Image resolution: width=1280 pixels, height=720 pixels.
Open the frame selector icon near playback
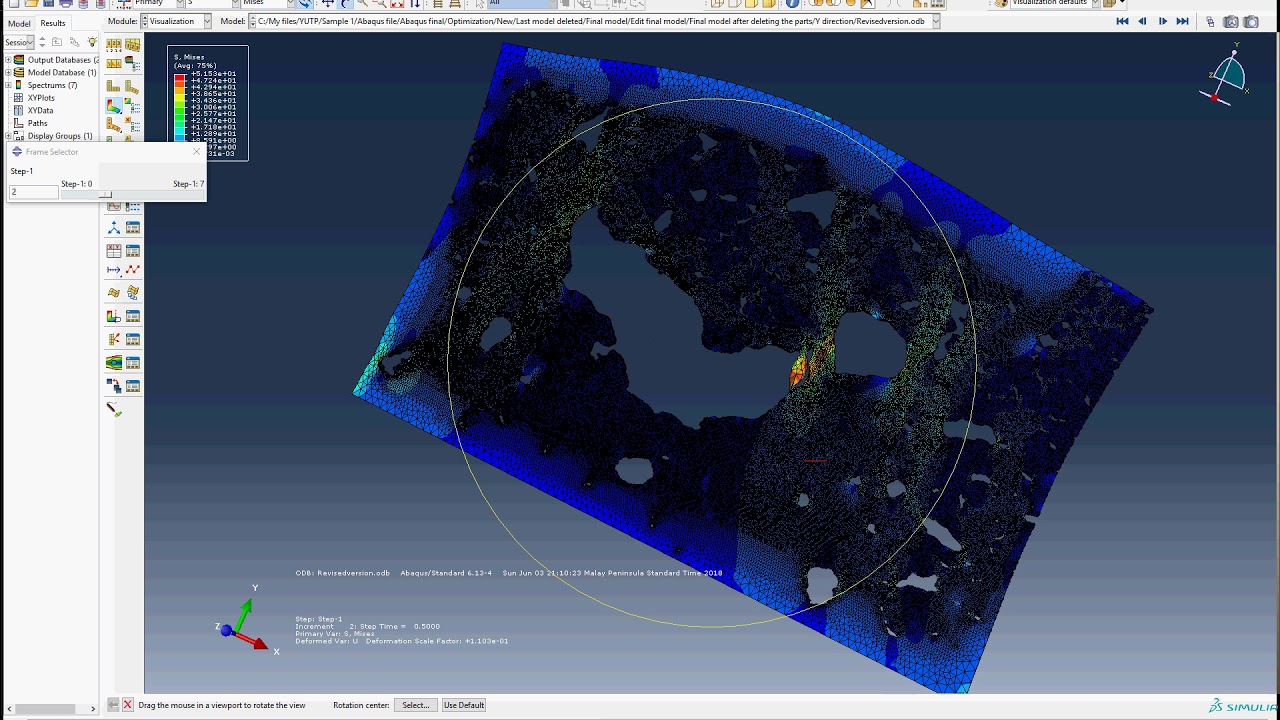[x=1210, y=21]
